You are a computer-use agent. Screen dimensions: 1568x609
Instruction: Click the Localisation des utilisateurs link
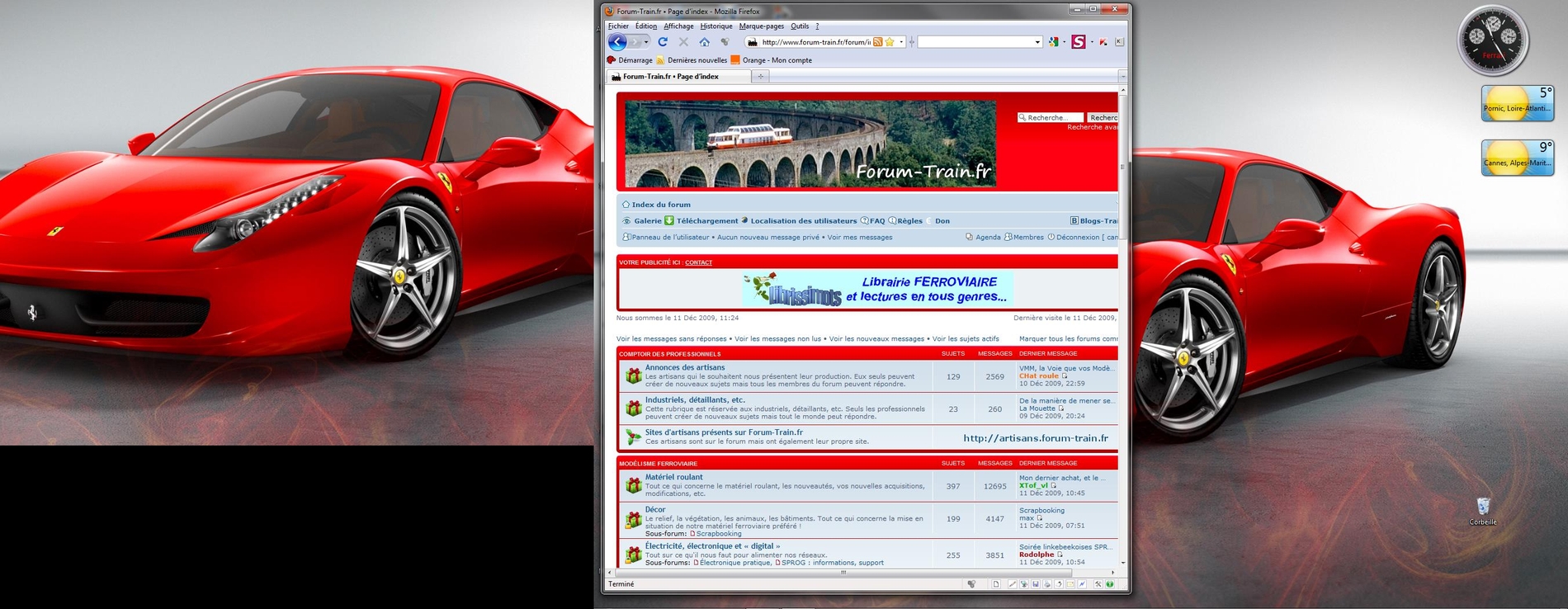[804, 220]
